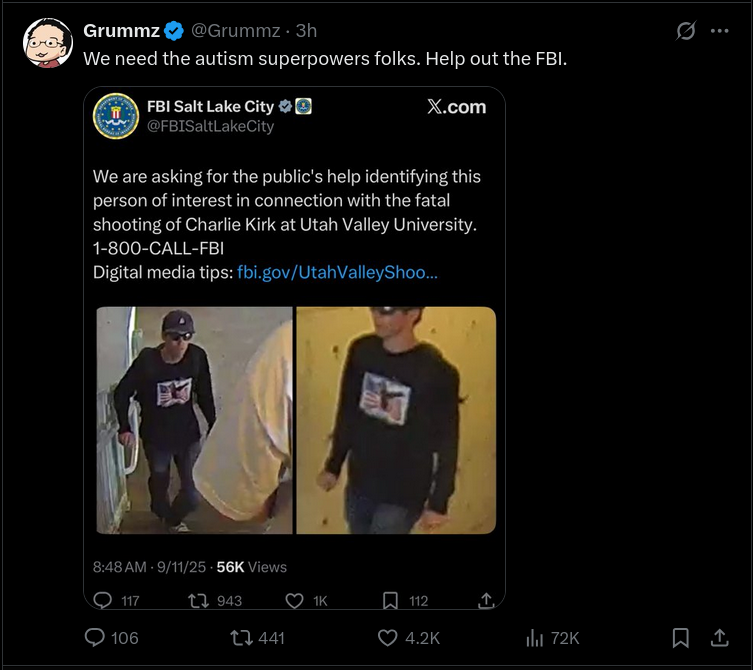Click the fbi.gov/UtahValleyShoo... link
The image size is (753, 670).
coord(337,272)
